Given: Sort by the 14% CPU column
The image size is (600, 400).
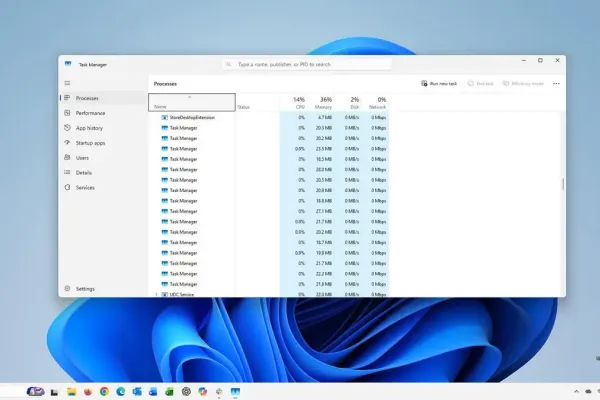Looking at the screenshot, I should (x=293, y=102).
